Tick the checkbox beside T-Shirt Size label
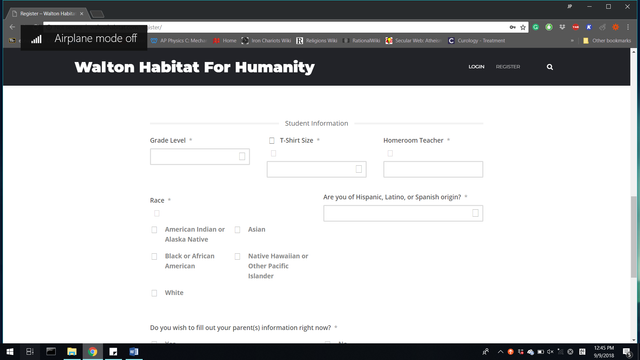Image resolution: width=640 pixels, height=360 pixels. (x=272, y=140)
